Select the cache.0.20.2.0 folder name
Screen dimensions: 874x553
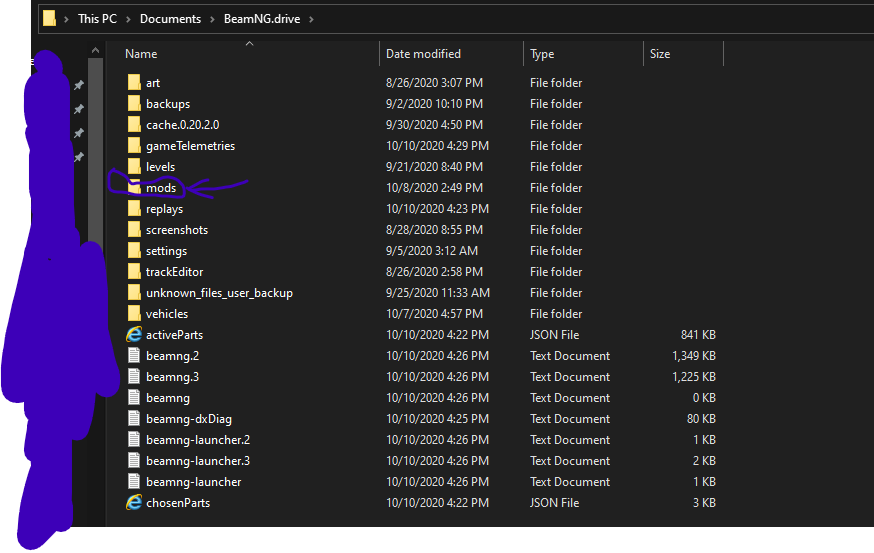point(182,125)
